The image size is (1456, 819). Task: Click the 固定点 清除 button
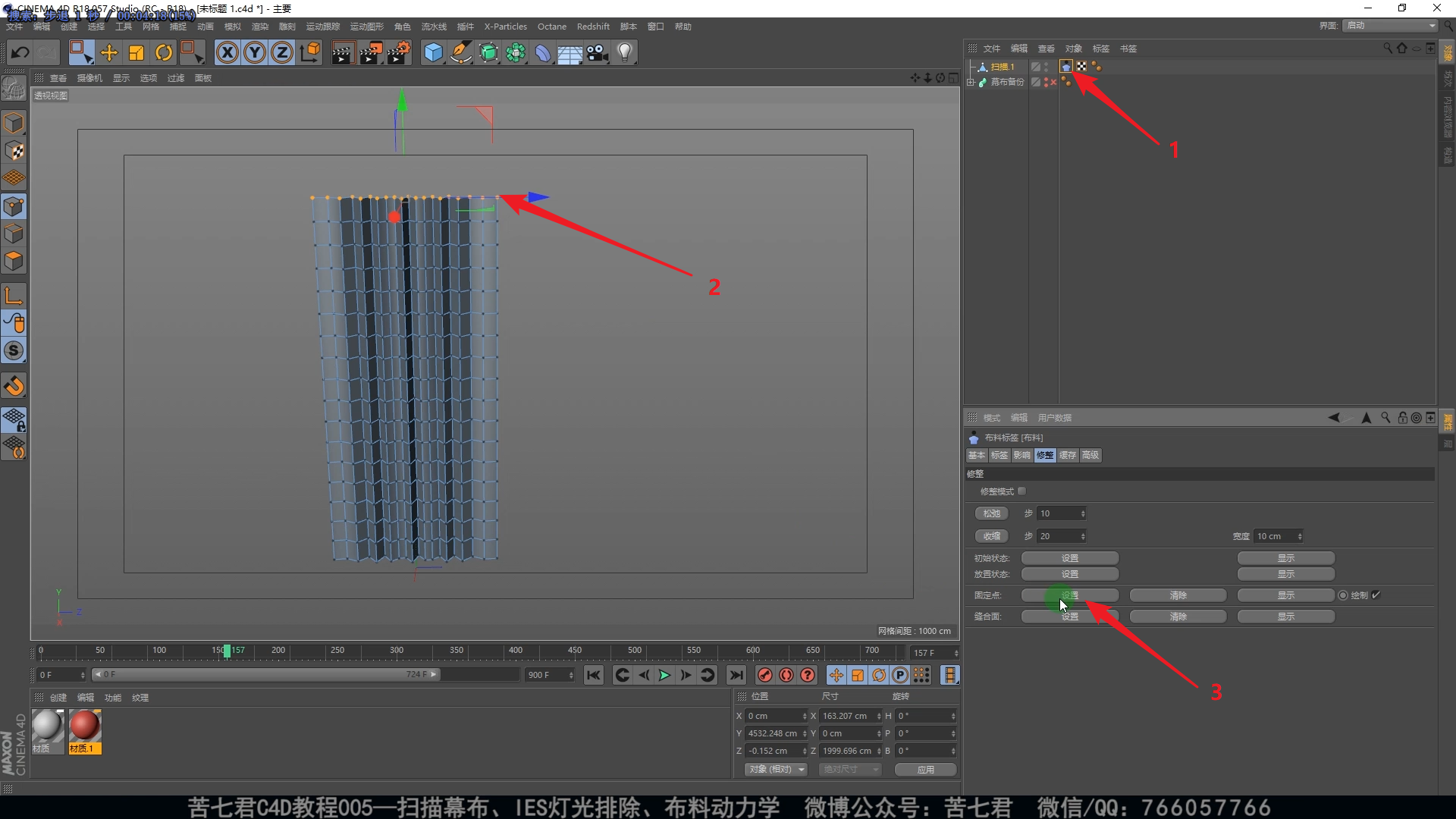(1178, 595)
